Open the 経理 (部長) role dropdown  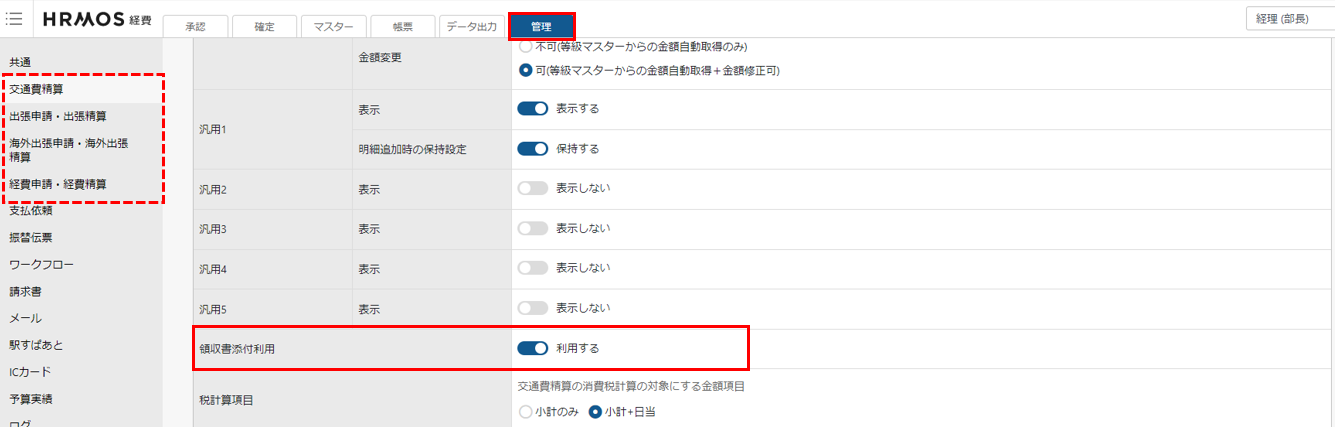point(1290,19)
